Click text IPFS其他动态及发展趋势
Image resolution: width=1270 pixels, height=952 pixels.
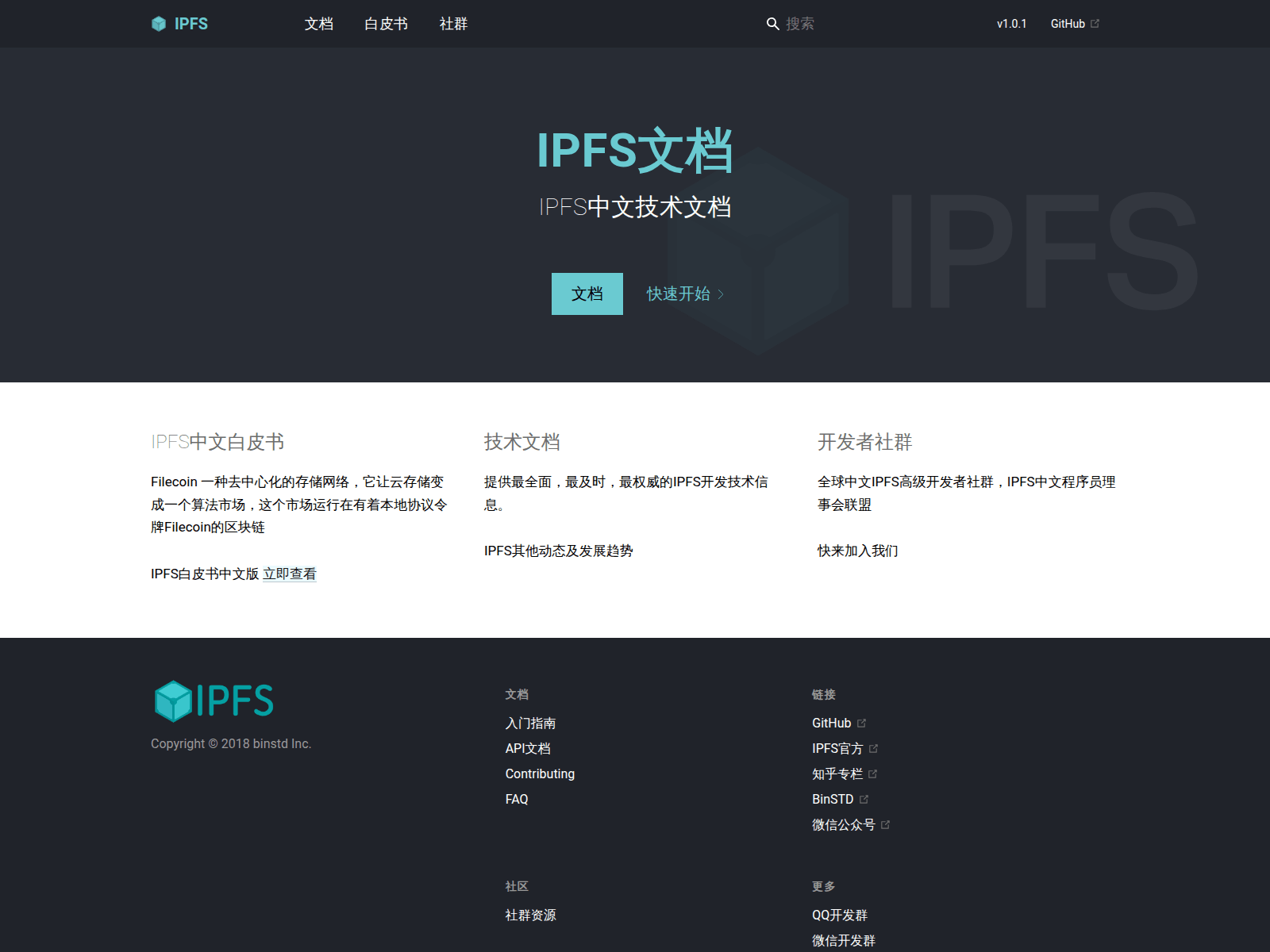[x=559, y=551]
